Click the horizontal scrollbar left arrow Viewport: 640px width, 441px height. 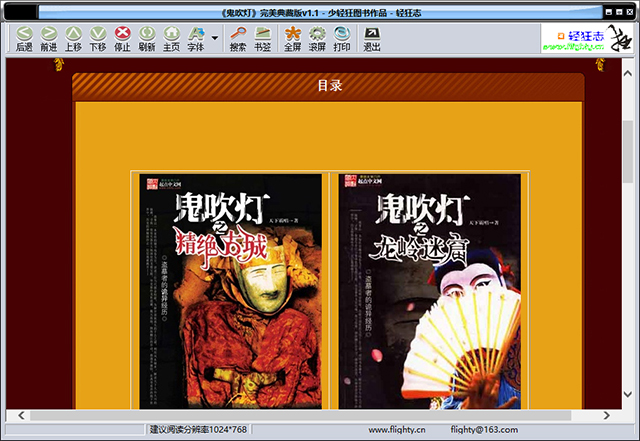coord(21,415)
